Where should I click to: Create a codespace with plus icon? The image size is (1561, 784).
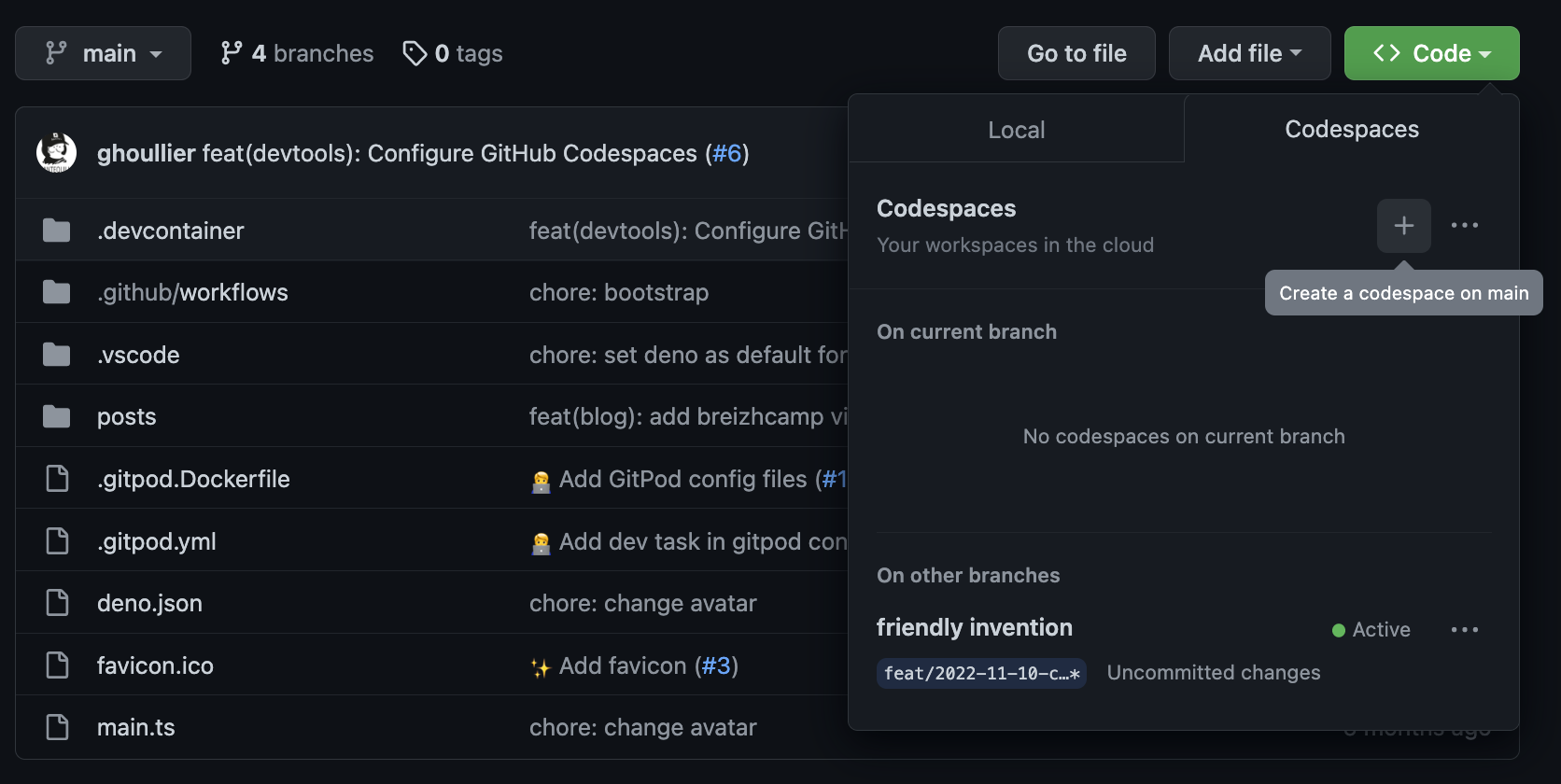click(x=1404, y=226)
